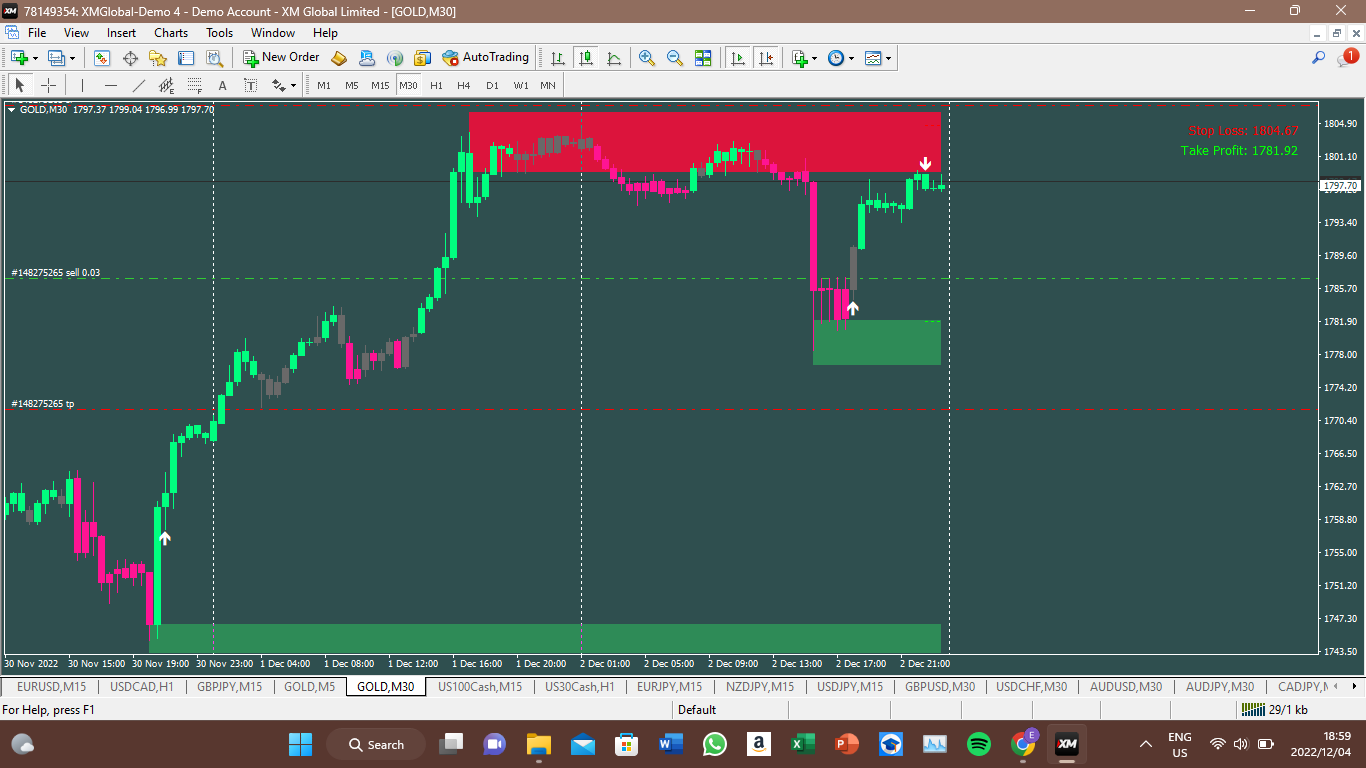Select the text label 'T' tool
Screen dimensions: 1366x768
coord(250,85)
